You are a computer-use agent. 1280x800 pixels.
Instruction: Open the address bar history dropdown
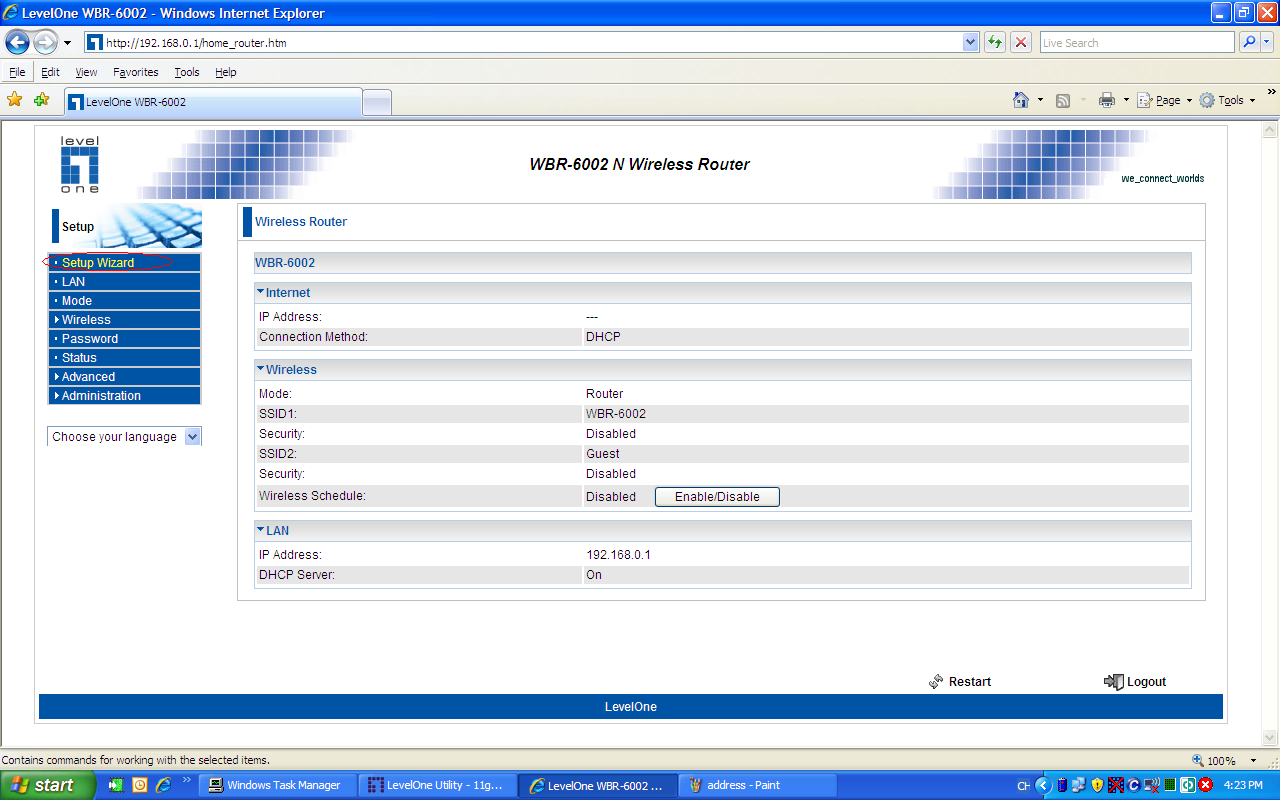tap(969, 42)
